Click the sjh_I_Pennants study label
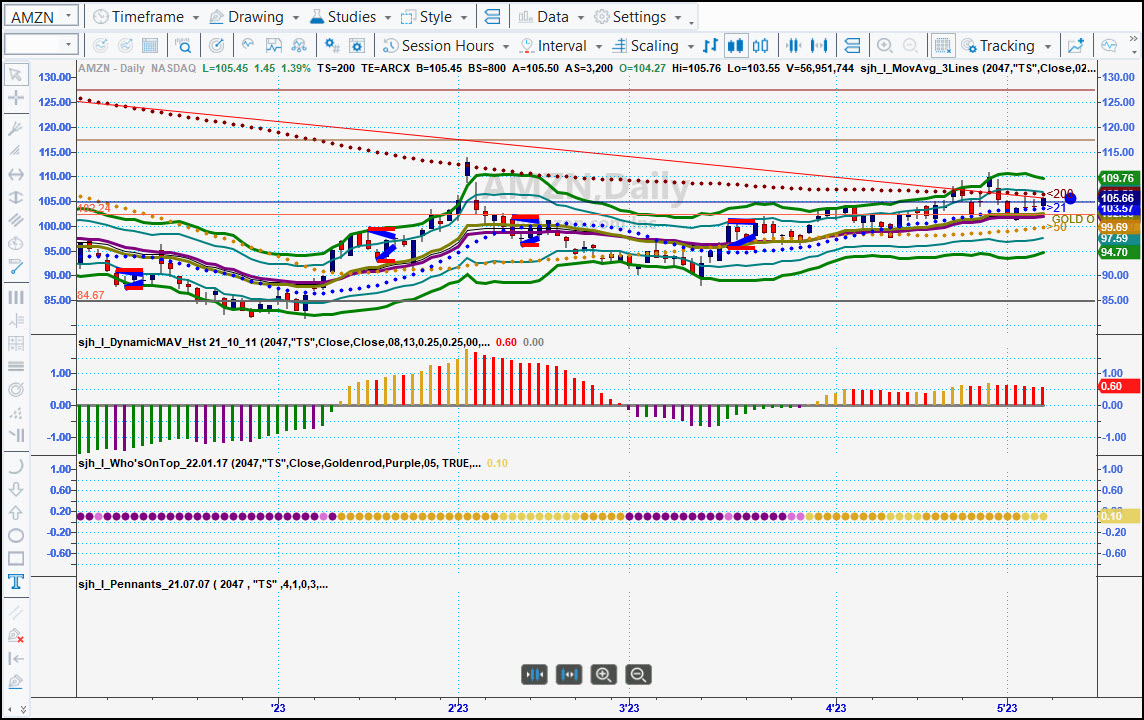Viewport: 1144px width, 720px height. click(203, 584)
